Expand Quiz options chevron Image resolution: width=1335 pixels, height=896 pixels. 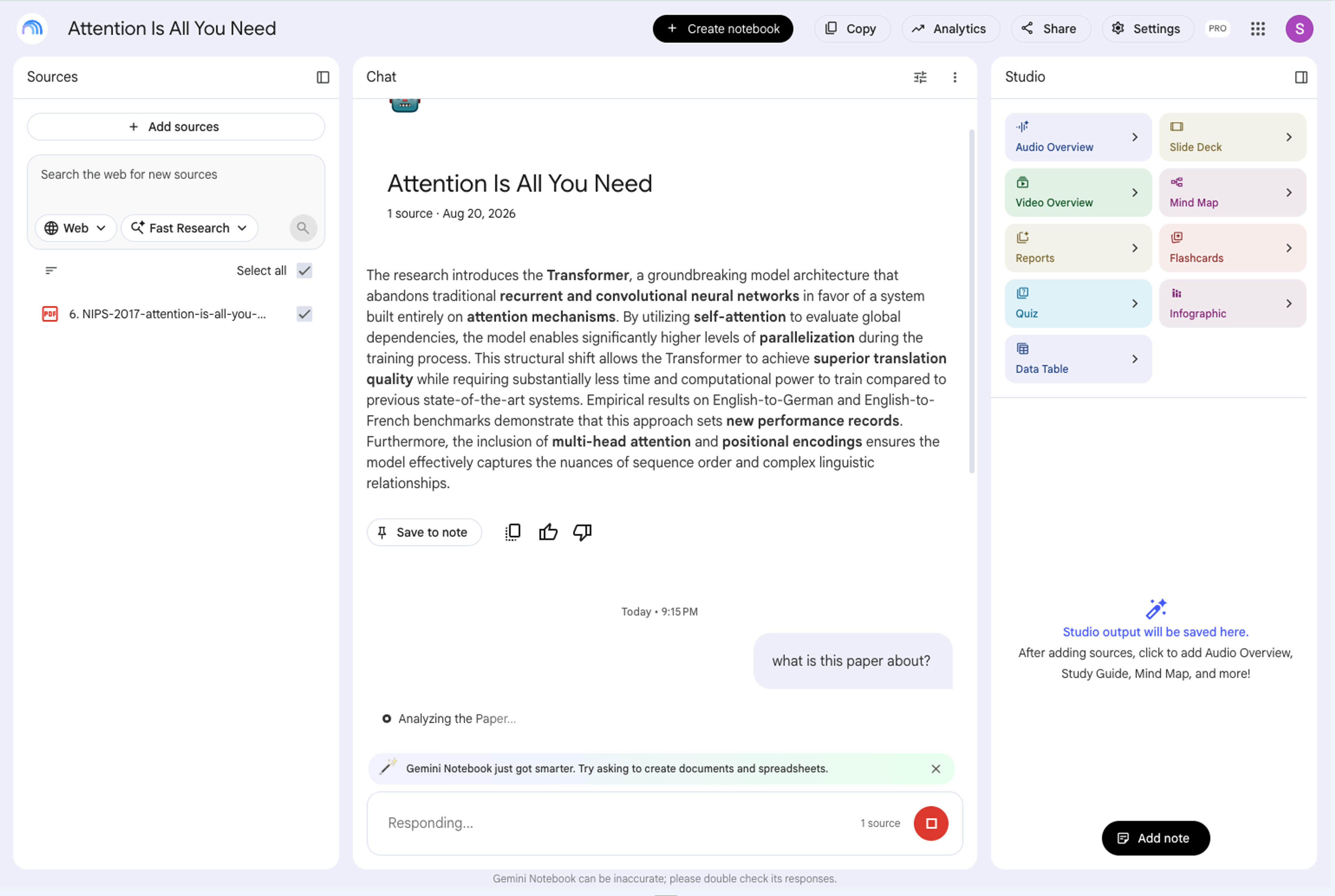point(1134,303)
